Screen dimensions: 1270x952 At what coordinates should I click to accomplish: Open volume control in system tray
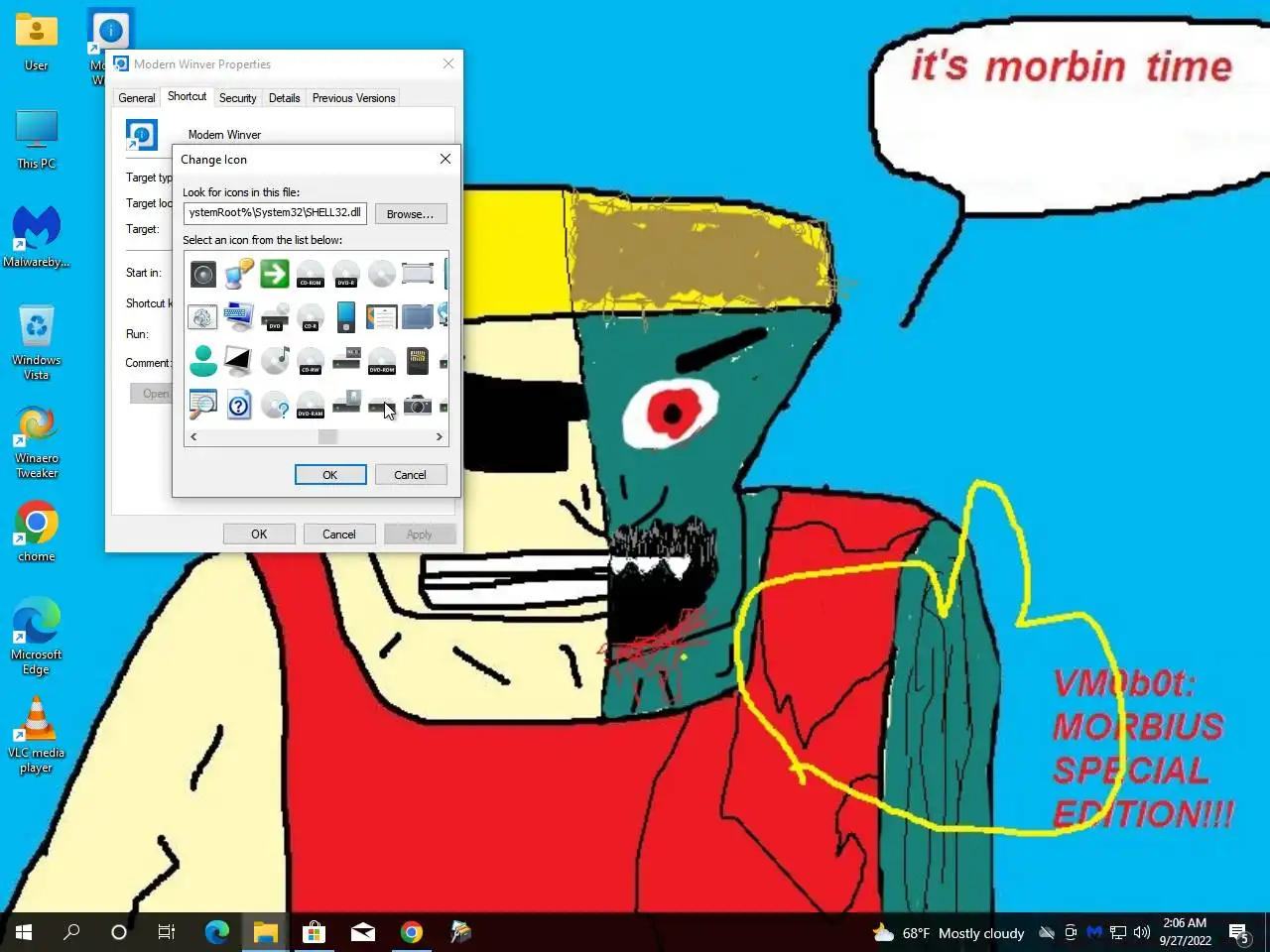pyautogui.click(x=1142, y=932)
